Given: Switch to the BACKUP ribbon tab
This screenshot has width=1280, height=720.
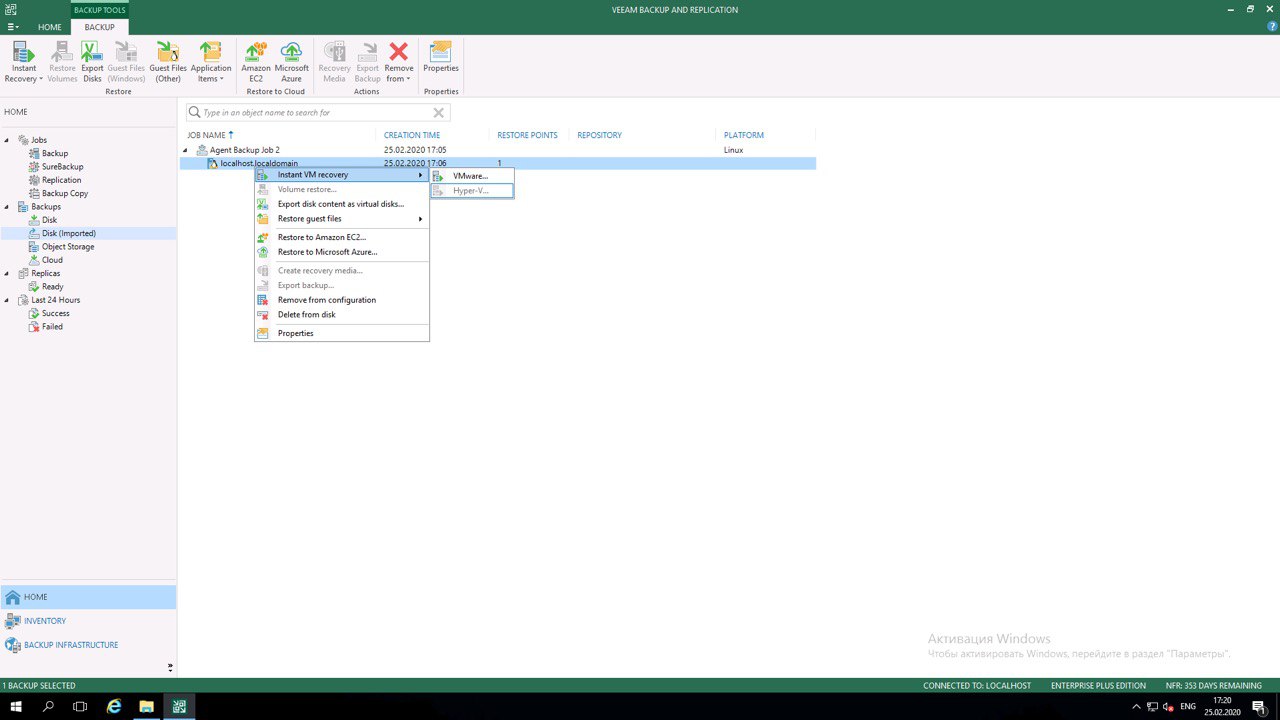Looking at the screenshot, I should (99, 27).
